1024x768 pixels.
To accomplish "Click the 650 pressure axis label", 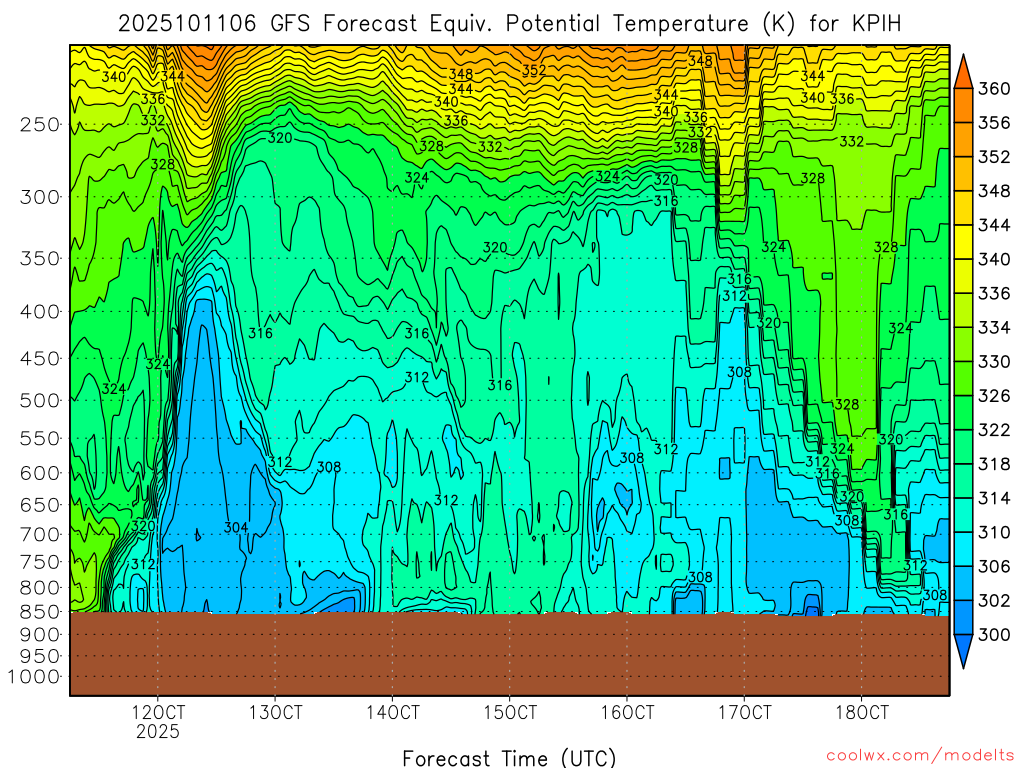I will pyautogui.click(x=40, y=505).
